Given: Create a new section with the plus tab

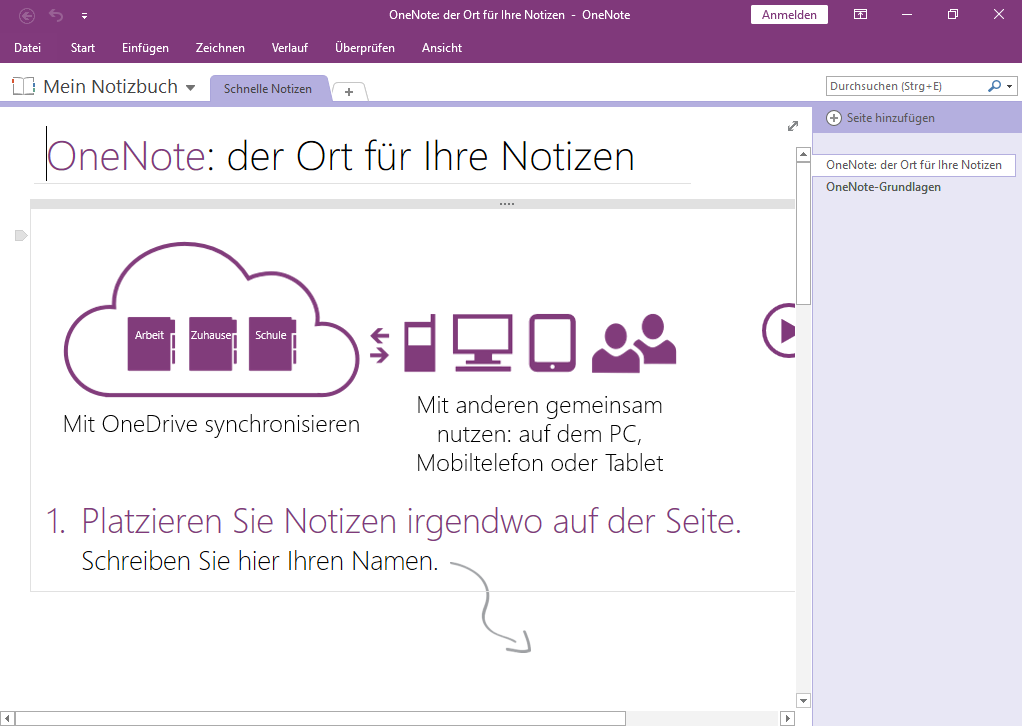Looking at the screenshot, I should pos(349,91).
